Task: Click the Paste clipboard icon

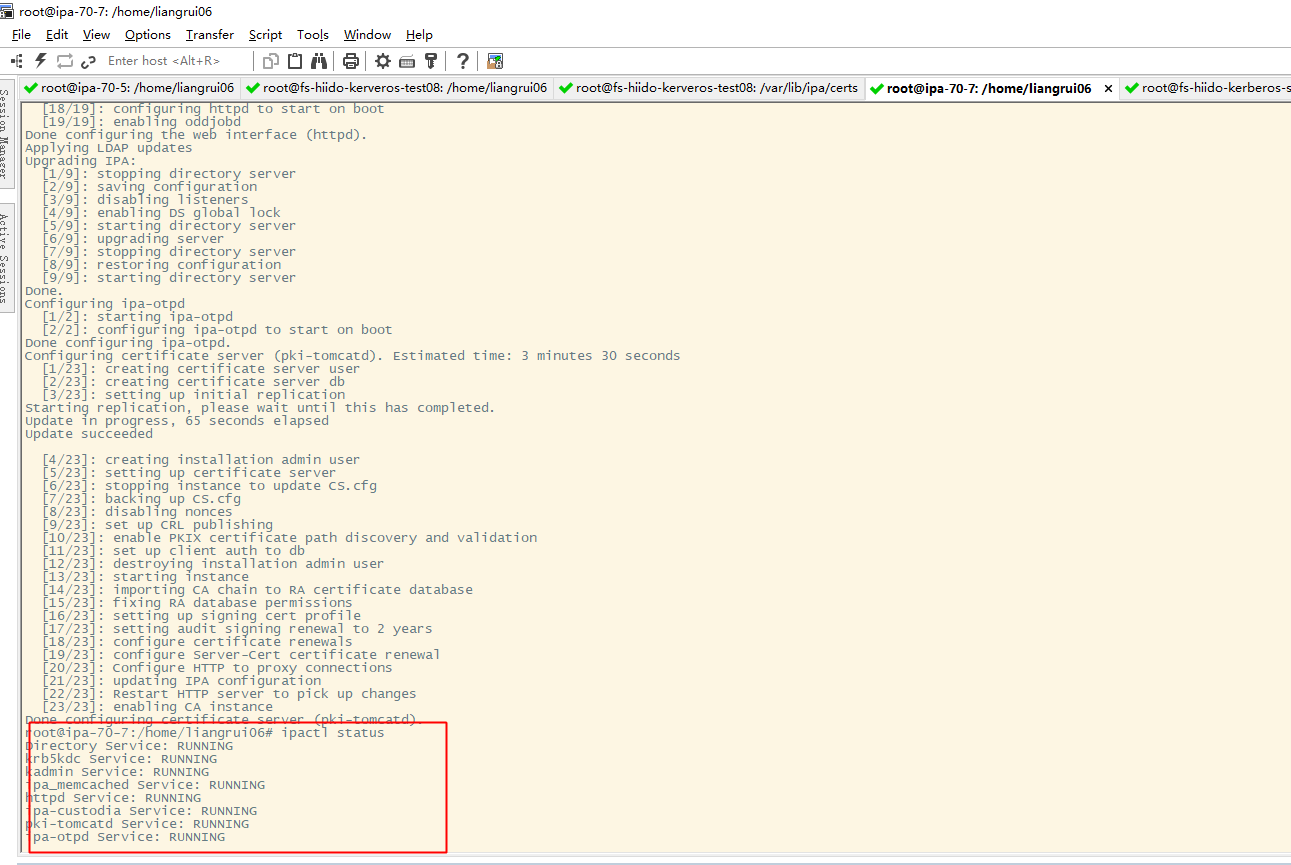Action: tap(295, 61)
